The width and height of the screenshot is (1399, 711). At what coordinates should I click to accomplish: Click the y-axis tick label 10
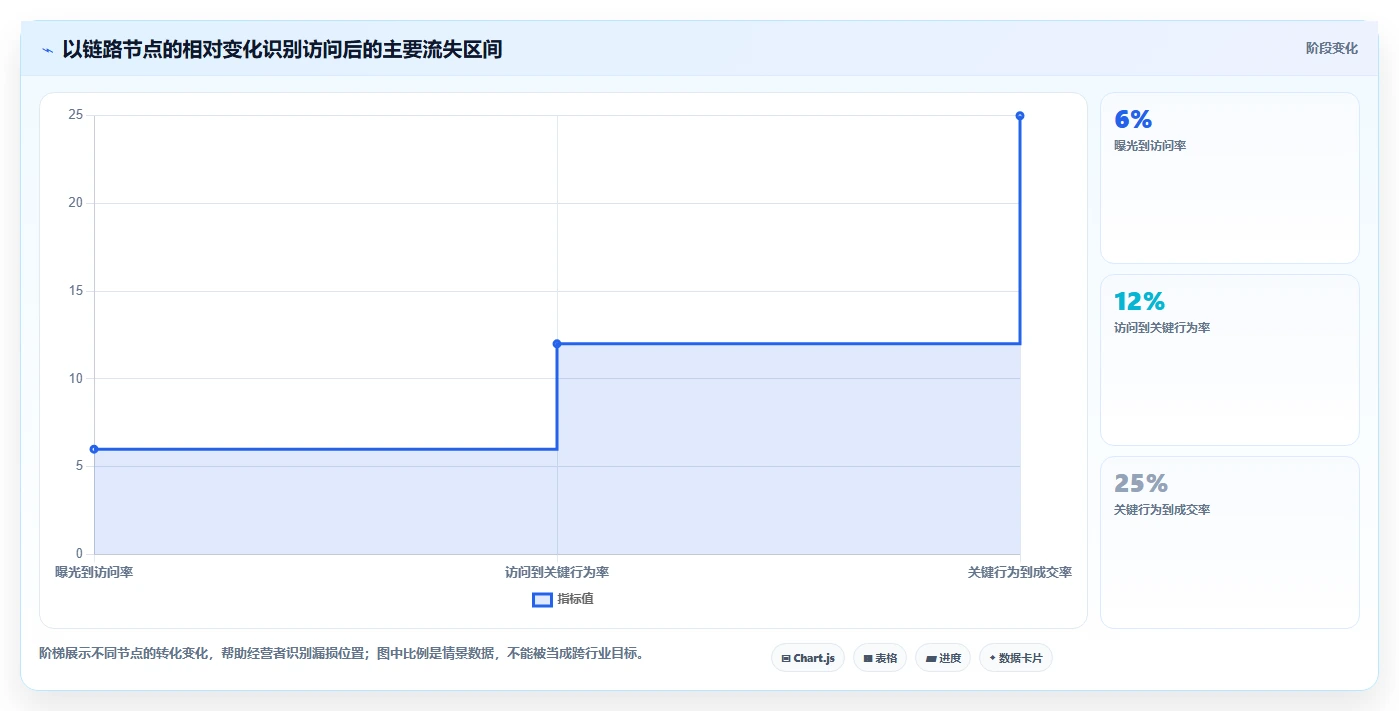[x=75, y=378]
